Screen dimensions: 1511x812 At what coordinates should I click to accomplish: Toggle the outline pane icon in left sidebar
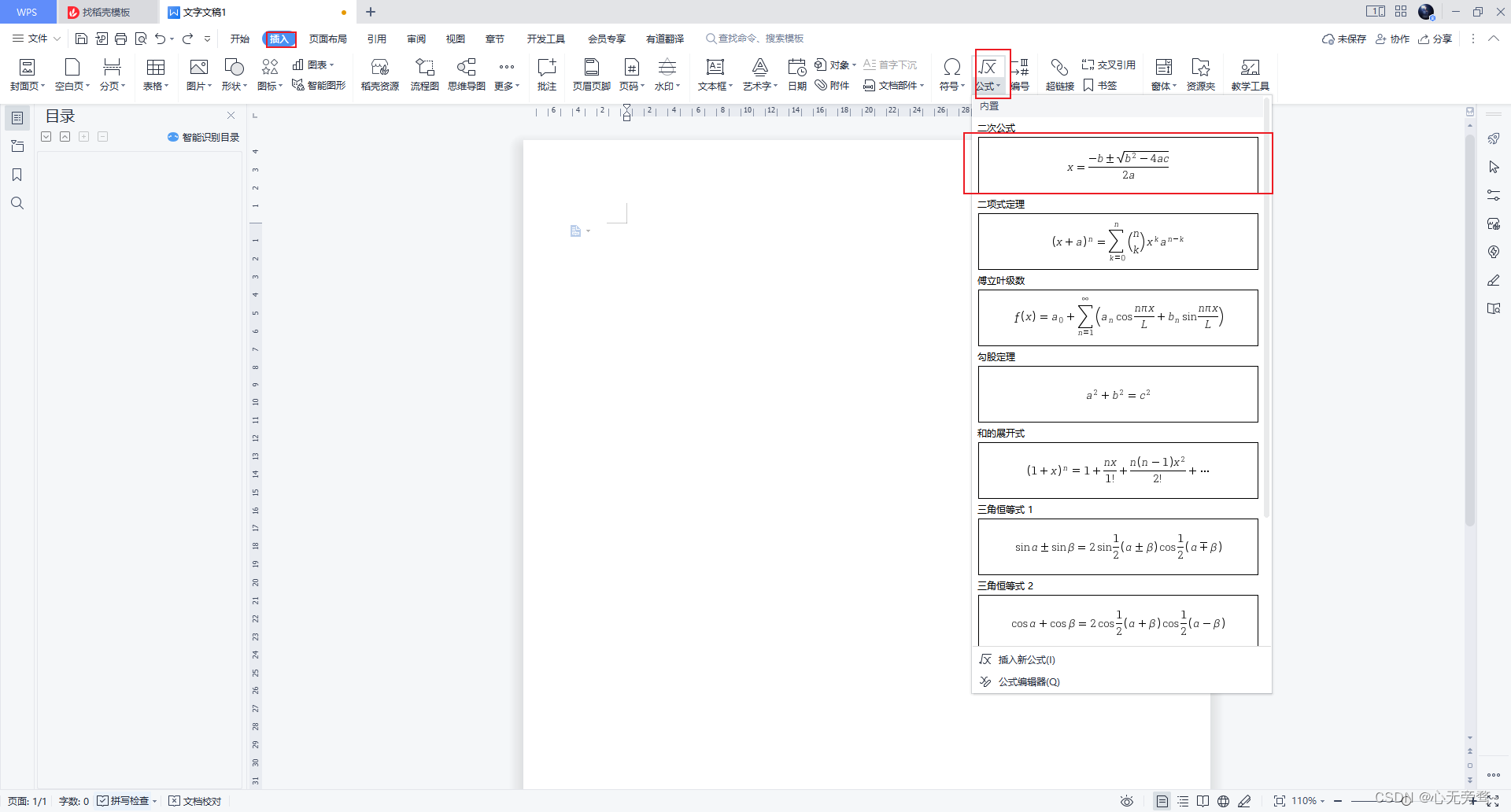tap(17, 118)
